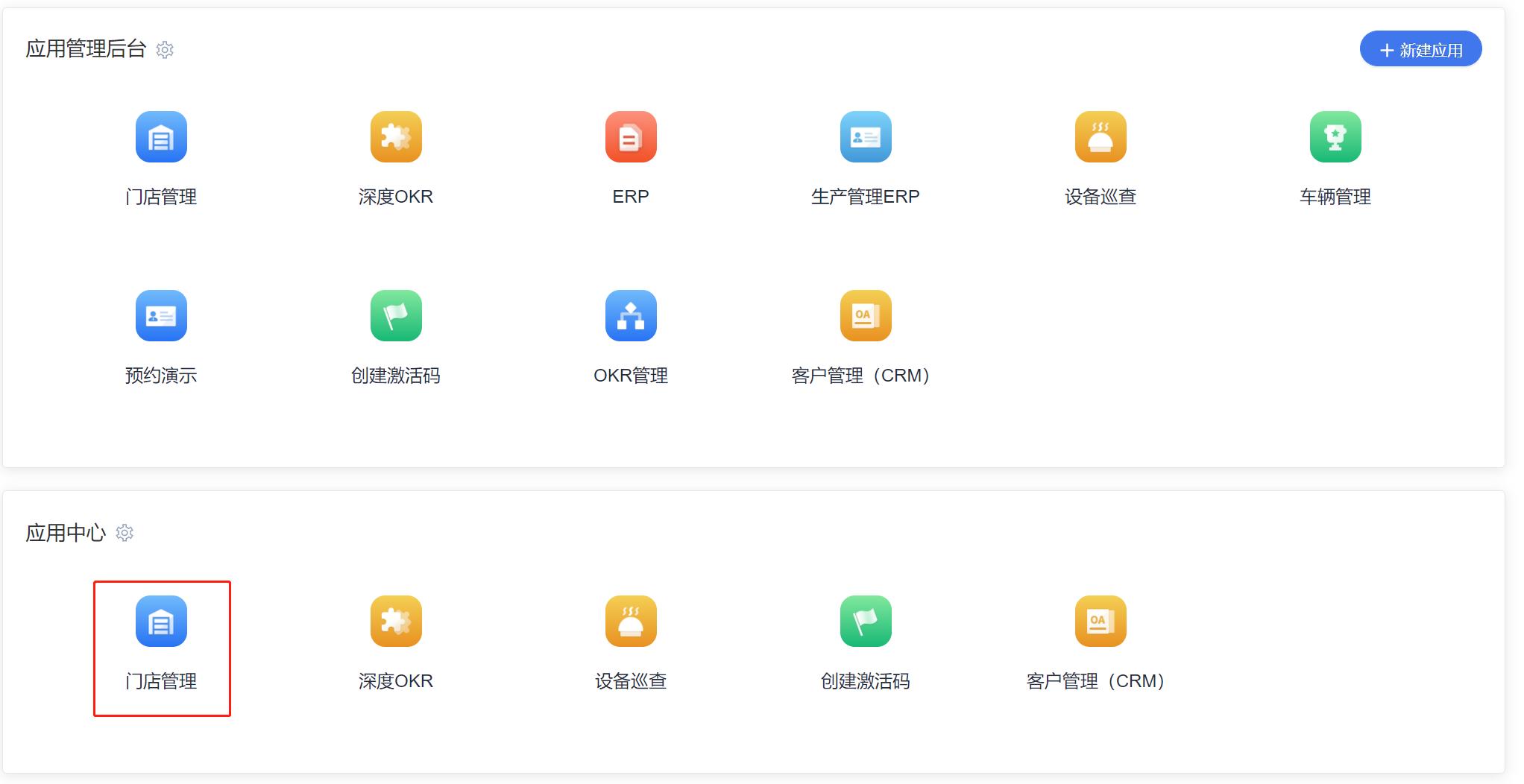Click settings gear beside 应用中心
This screenshot has width=1524, height=784.
(x=125, y=533)
